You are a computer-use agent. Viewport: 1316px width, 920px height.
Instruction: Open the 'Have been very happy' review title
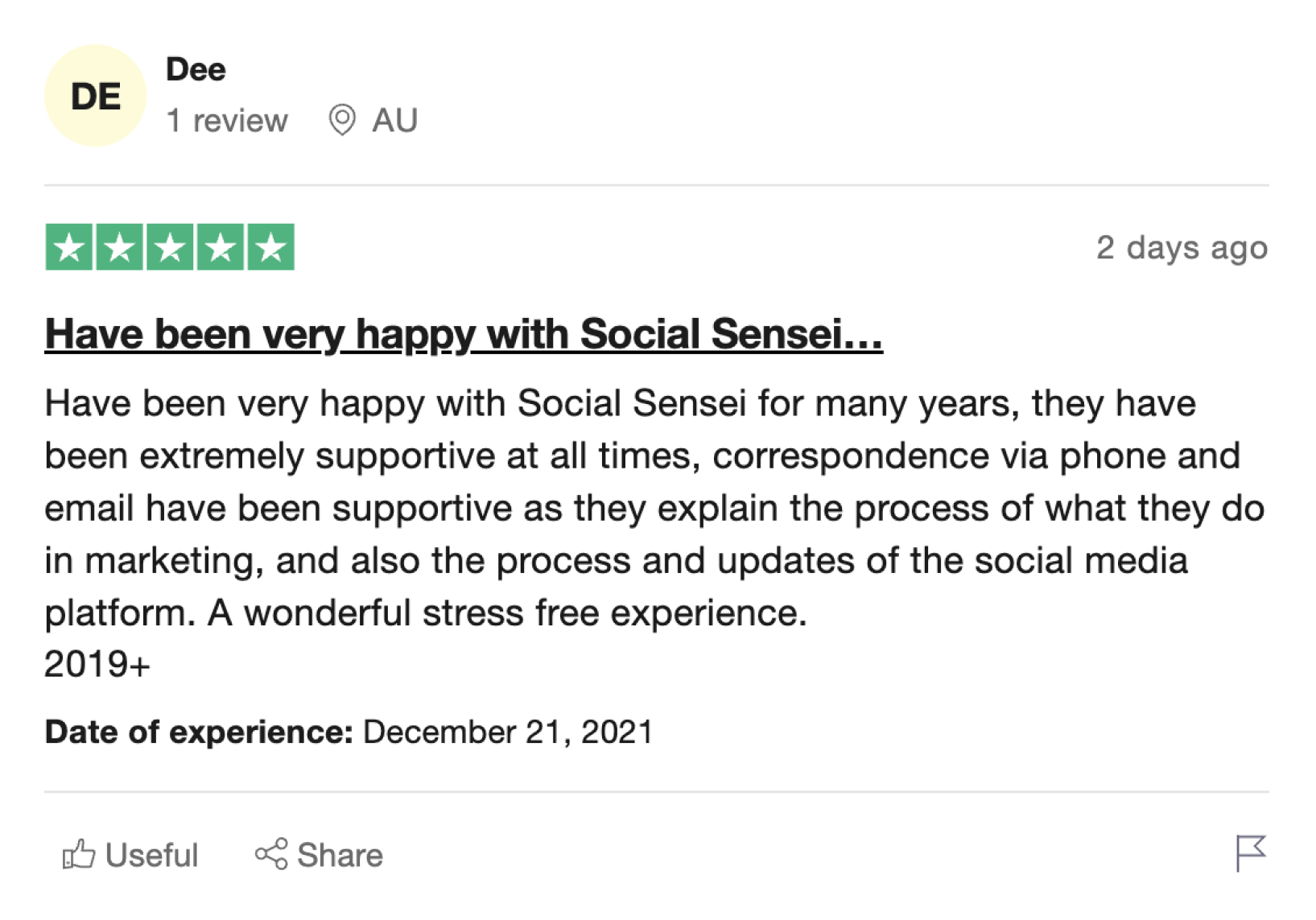(464, 334)
